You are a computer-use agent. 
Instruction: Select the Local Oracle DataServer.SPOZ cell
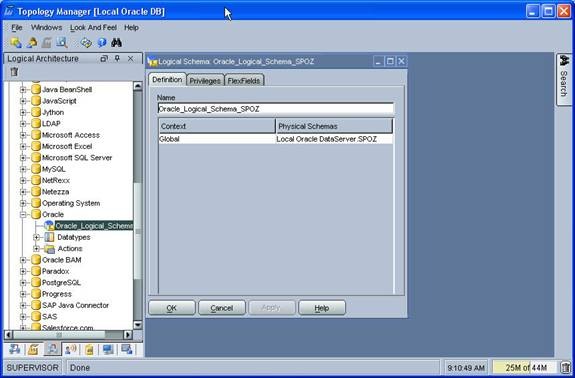[334, 139]
